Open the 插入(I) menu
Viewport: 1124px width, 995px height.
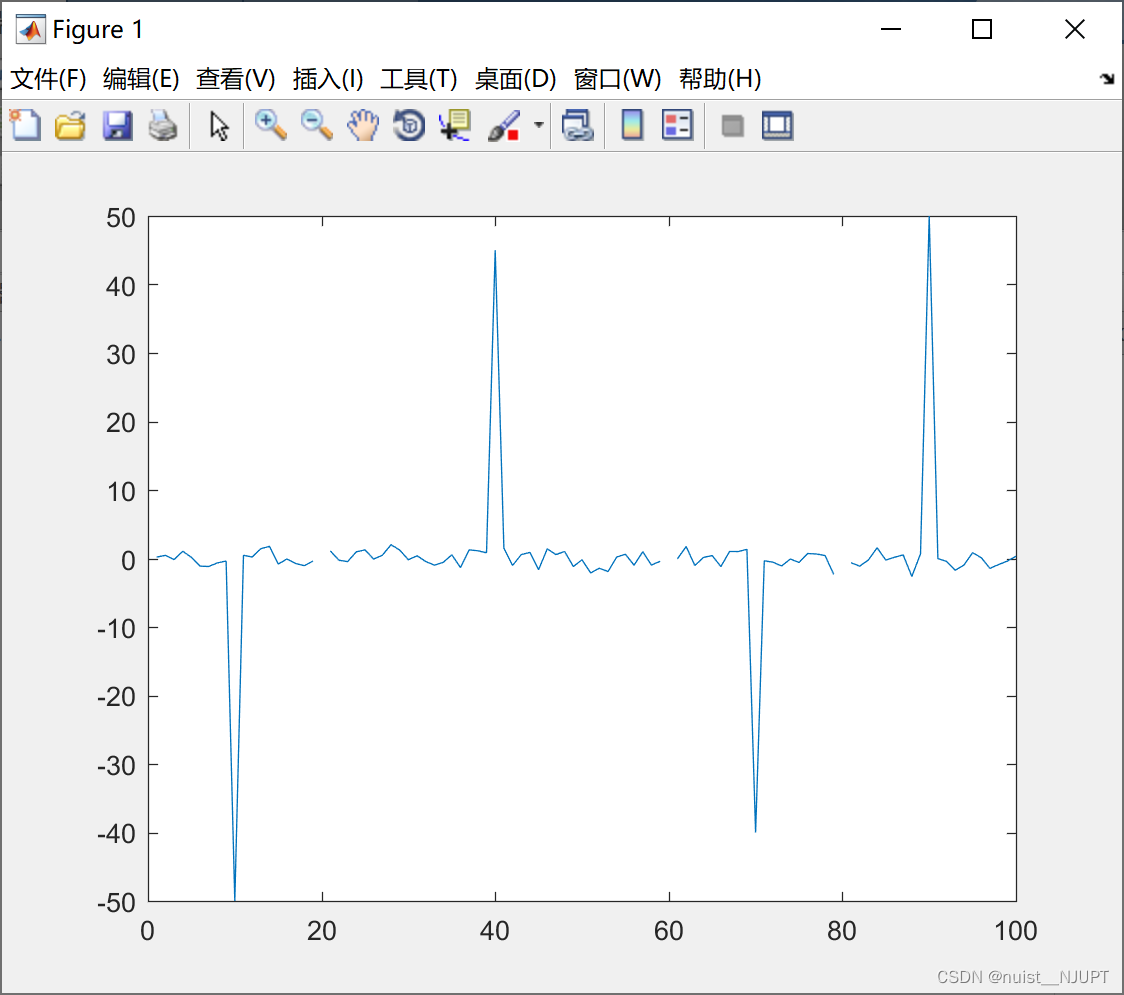(328, 79)
